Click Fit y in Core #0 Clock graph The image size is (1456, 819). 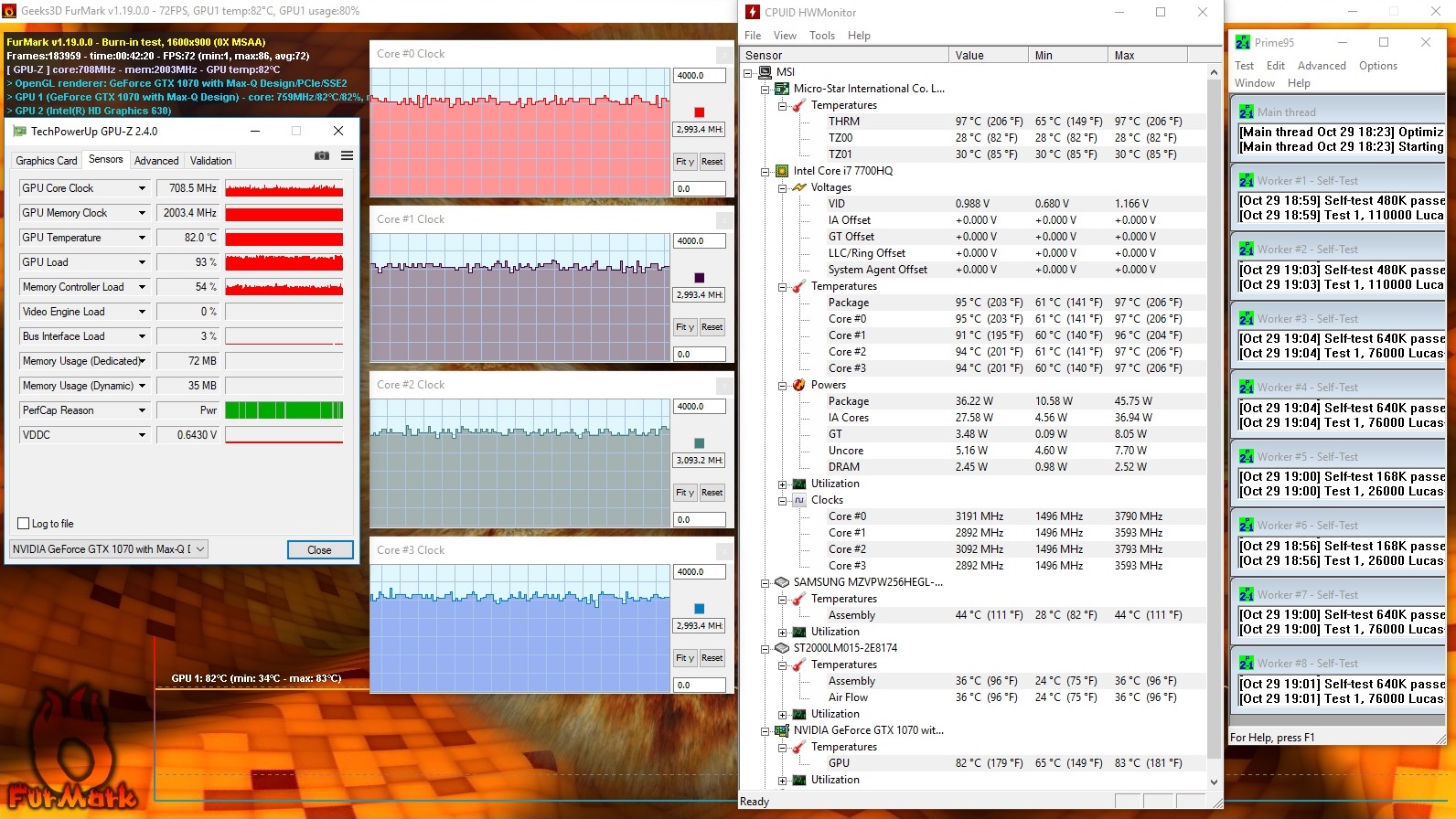click(x=685, y=162)
